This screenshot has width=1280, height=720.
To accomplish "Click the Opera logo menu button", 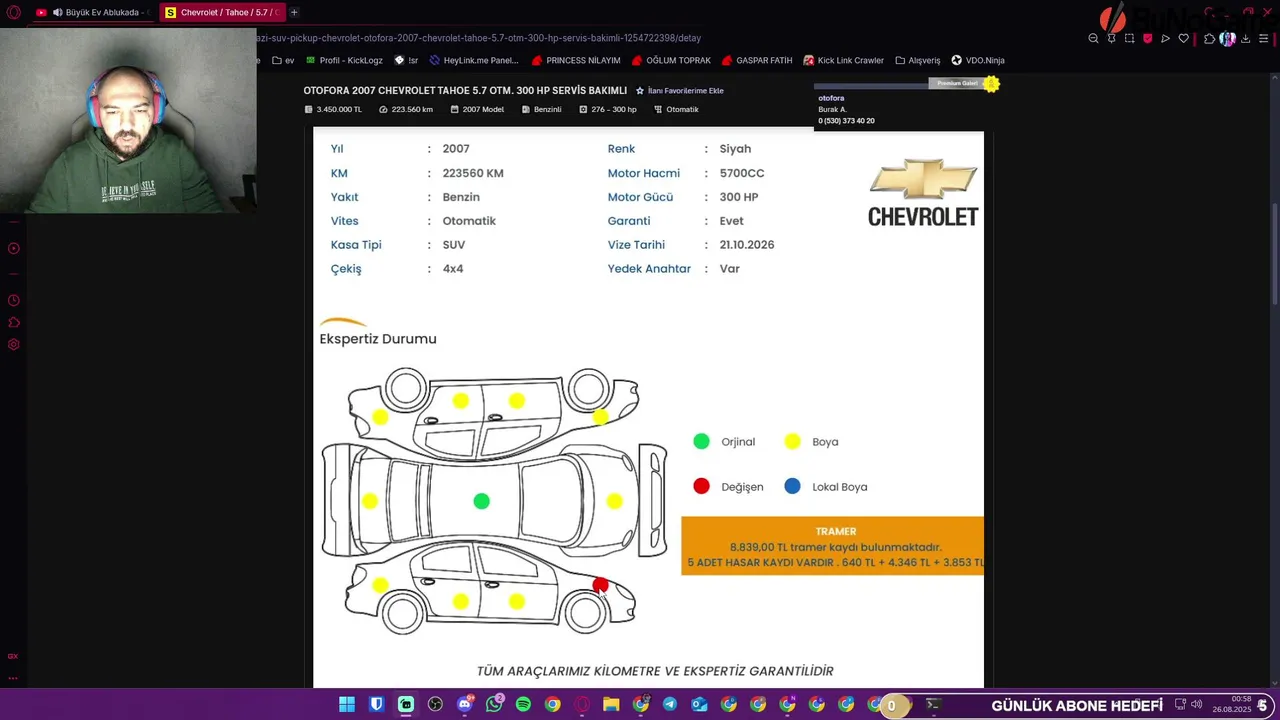I will [x=14, y=12].
